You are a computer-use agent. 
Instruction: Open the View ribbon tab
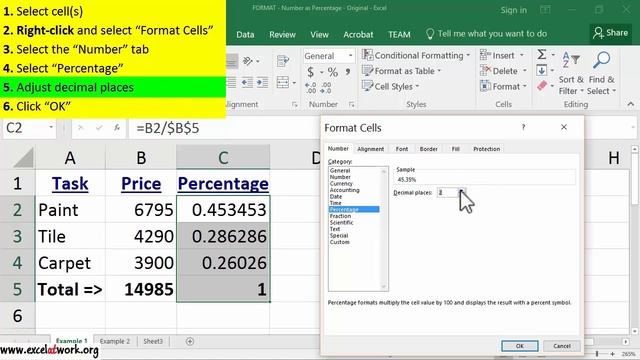point(319,35)
